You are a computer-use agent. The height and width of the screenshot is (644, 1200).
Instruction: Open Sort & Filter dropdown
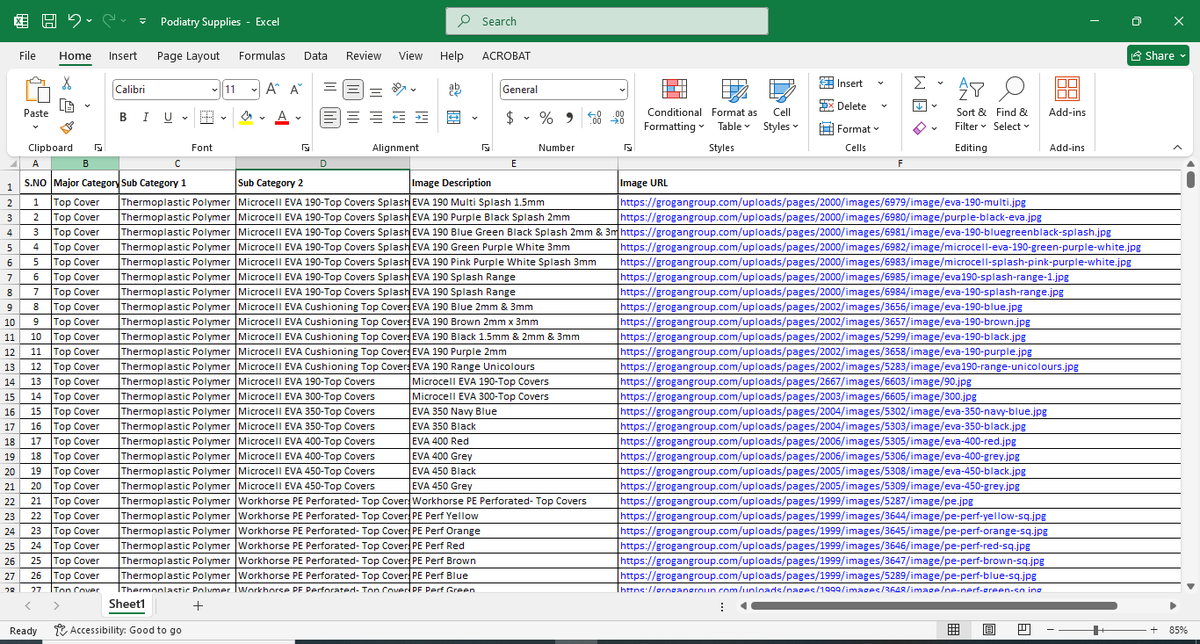[970, 105]
